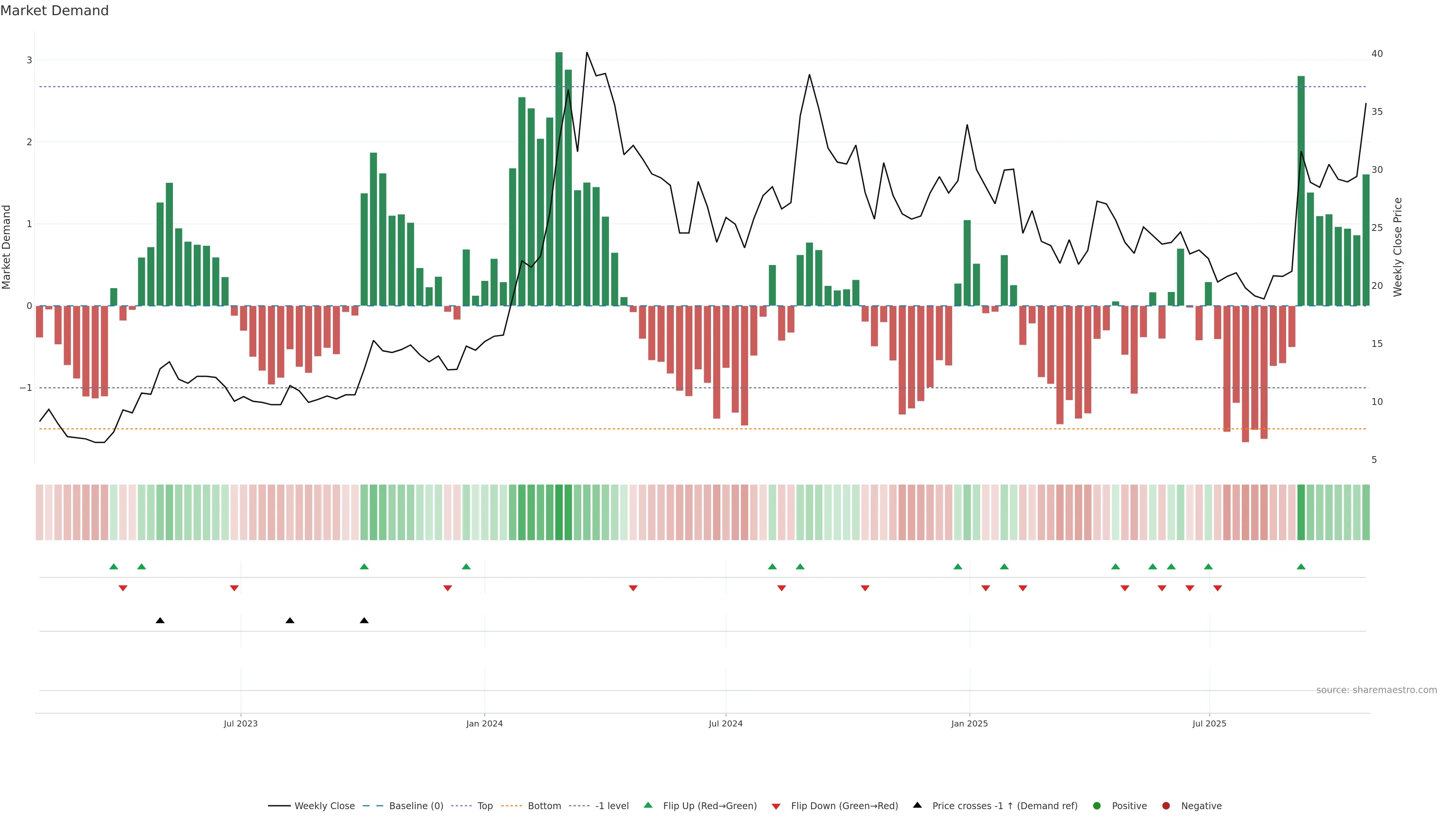Click the rightmost green Flip Up triangle
This screenshot has width=1456, height=819.
[x=1301, y=566]
